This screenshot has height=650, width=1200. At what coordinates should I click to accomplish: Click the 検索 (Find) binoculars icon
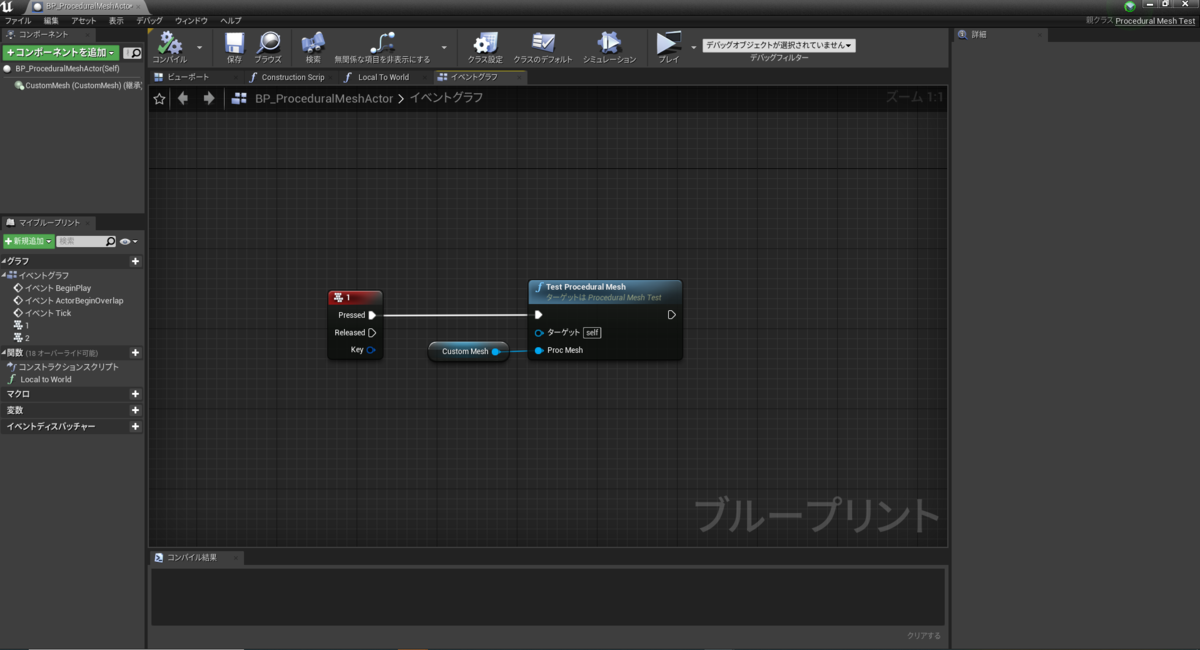coord(313,43)
